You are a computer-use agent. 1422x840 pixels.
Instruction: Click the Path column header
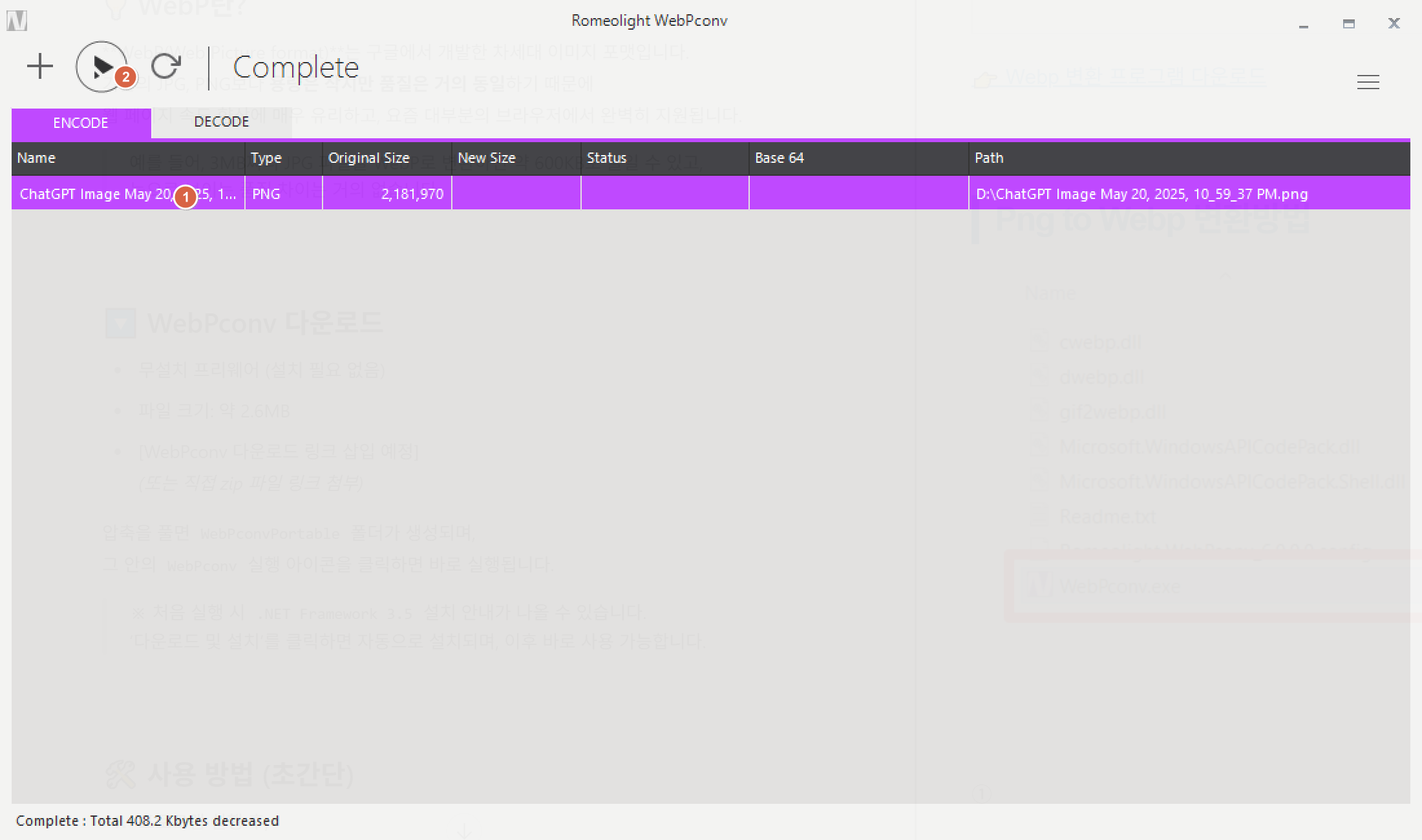[x=989, y=158]
